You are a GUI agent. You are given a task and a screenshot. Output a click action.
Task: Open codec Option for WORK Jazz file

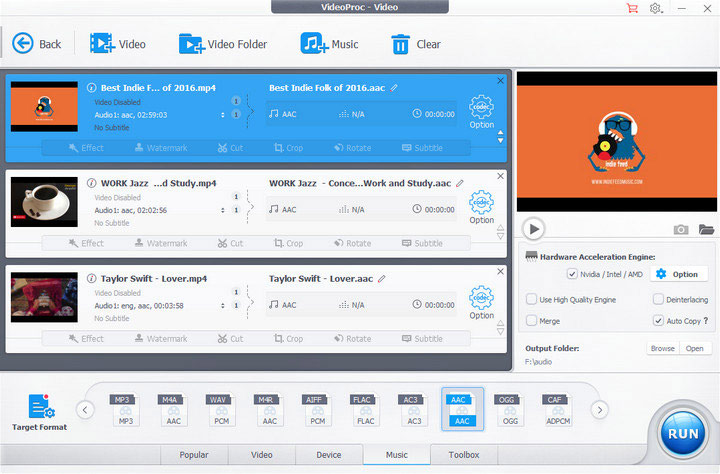[481, 207]
